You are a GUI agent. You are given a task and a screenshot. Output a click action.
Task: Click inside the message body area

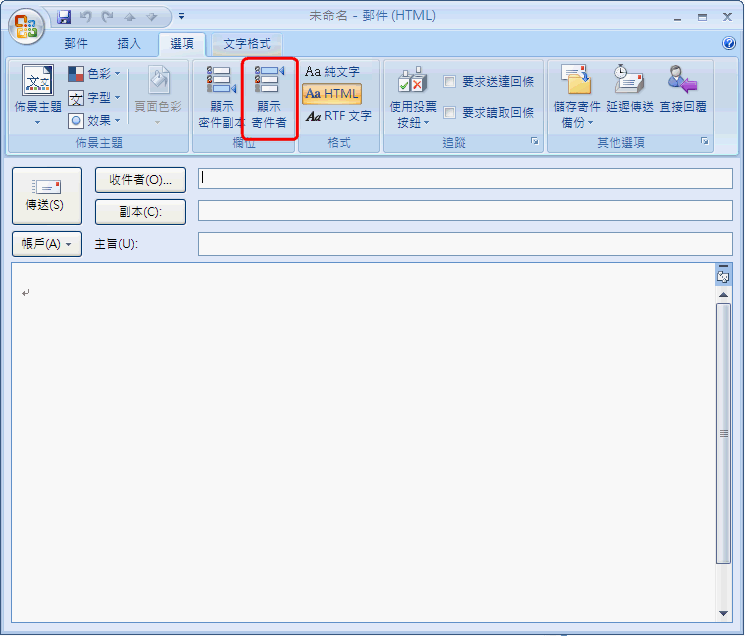[x=363, y=442]
